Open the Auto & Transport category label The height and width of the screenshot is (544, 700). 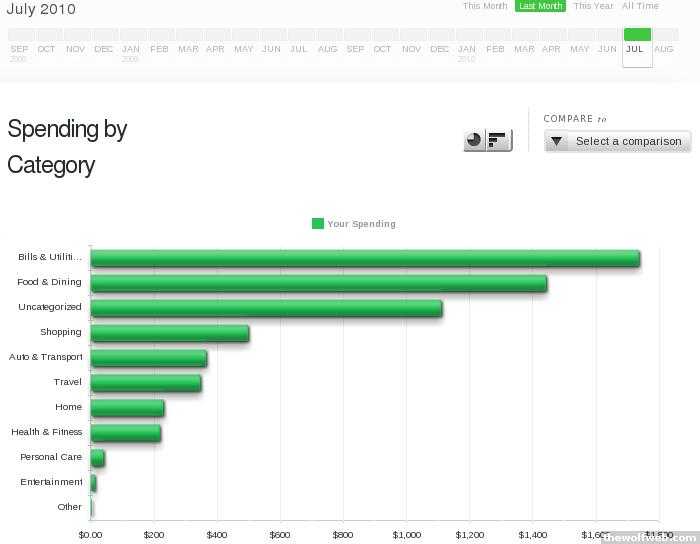pos(46,357)
